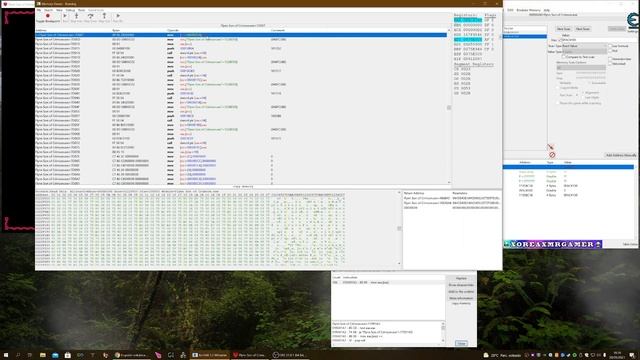The width and height of the screenshot is (640, 360).
Task: Switch to Pyre Son of Crimea taskbar item
Action: 249,355
